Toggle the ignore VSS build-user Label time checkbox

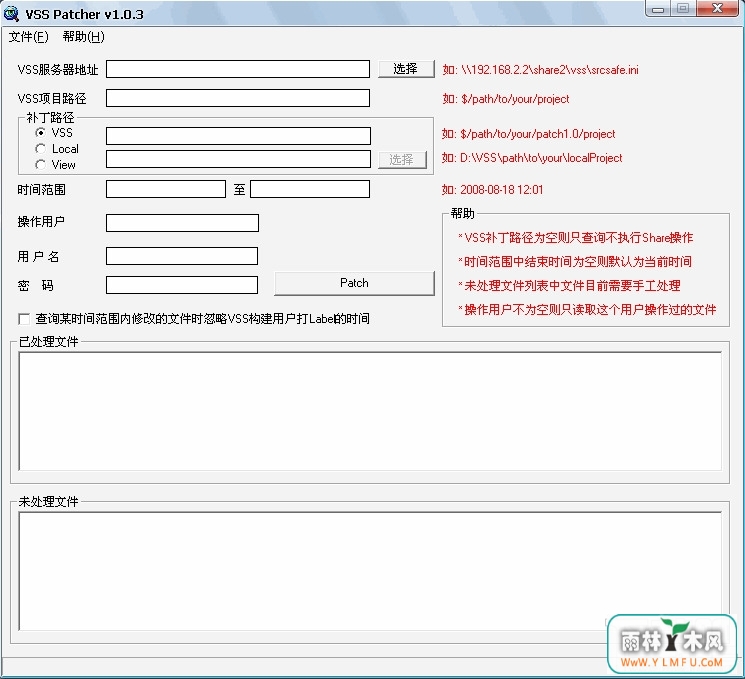(x=24, y=318)
